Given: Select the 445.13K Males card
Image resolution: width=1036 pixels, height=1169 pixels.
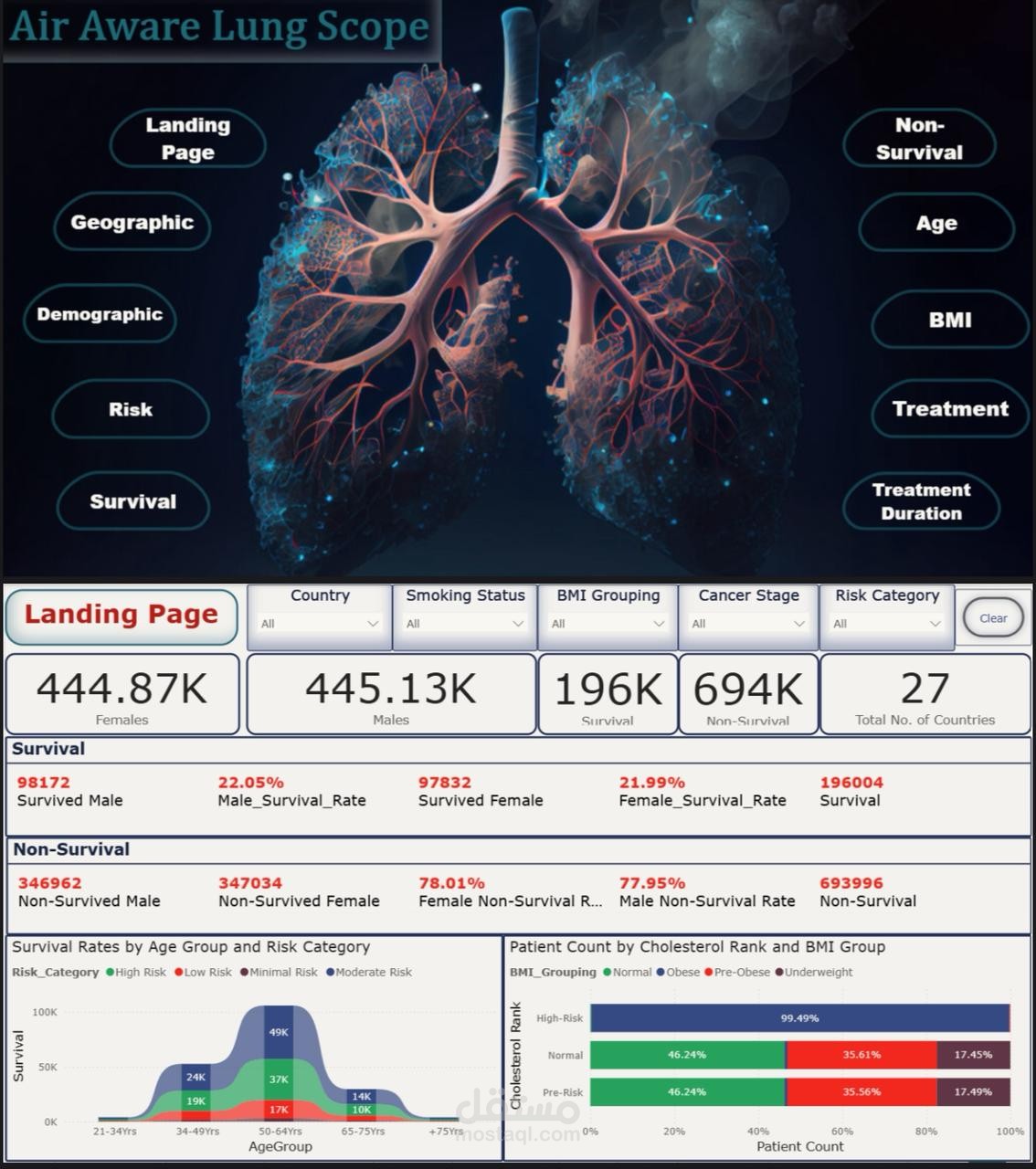Looking at the screenshot, I should click(x=391, y=694).
